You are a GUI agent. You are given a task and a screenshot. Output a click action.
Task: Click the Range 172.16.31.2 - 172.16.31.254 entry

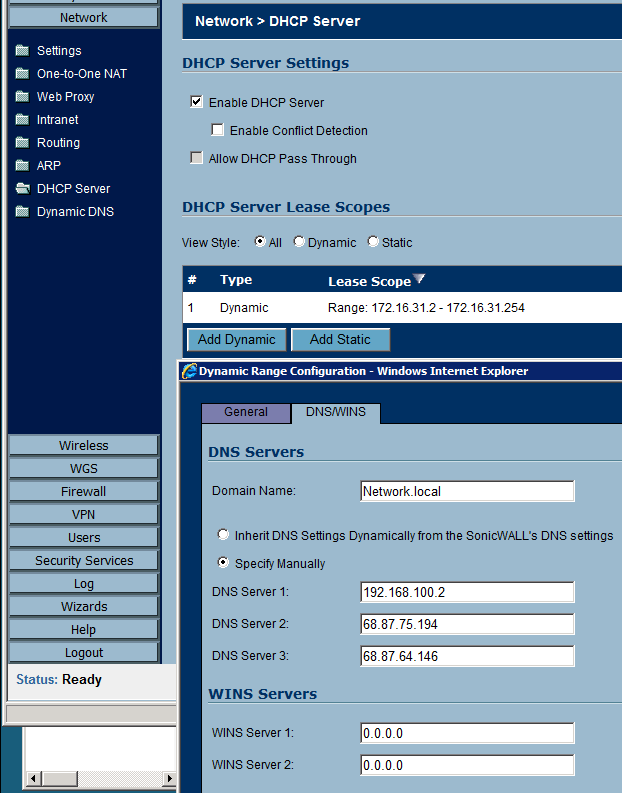pyautogui.click(x=426, y=307)
